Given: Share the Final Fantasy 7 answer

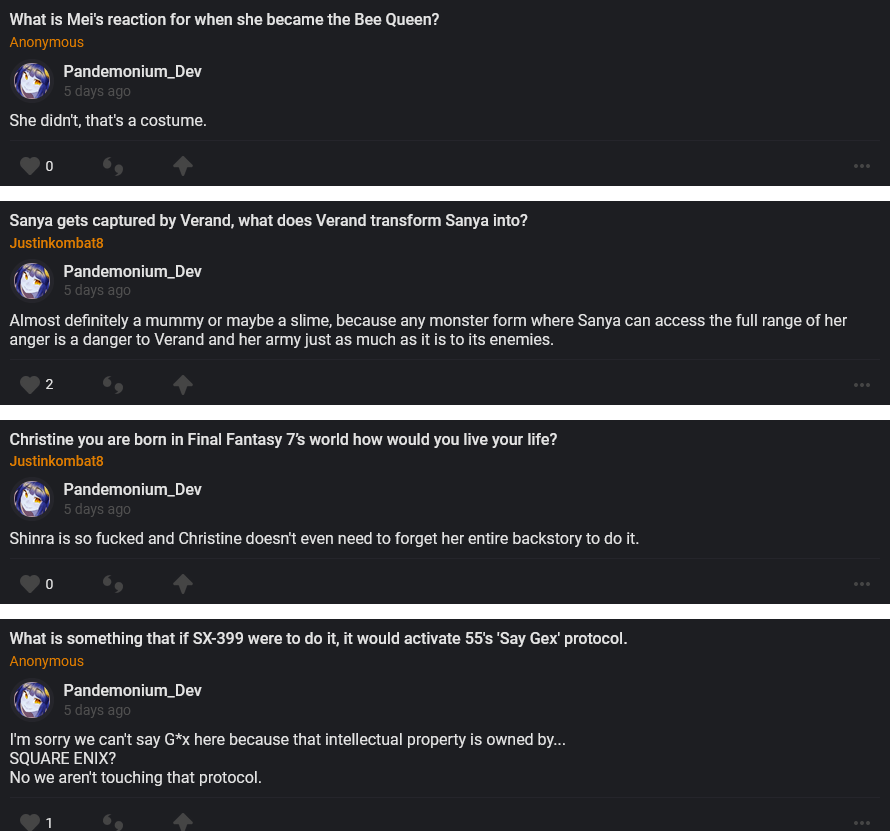Looking at the screenshot, I should (x=182, y=584).
